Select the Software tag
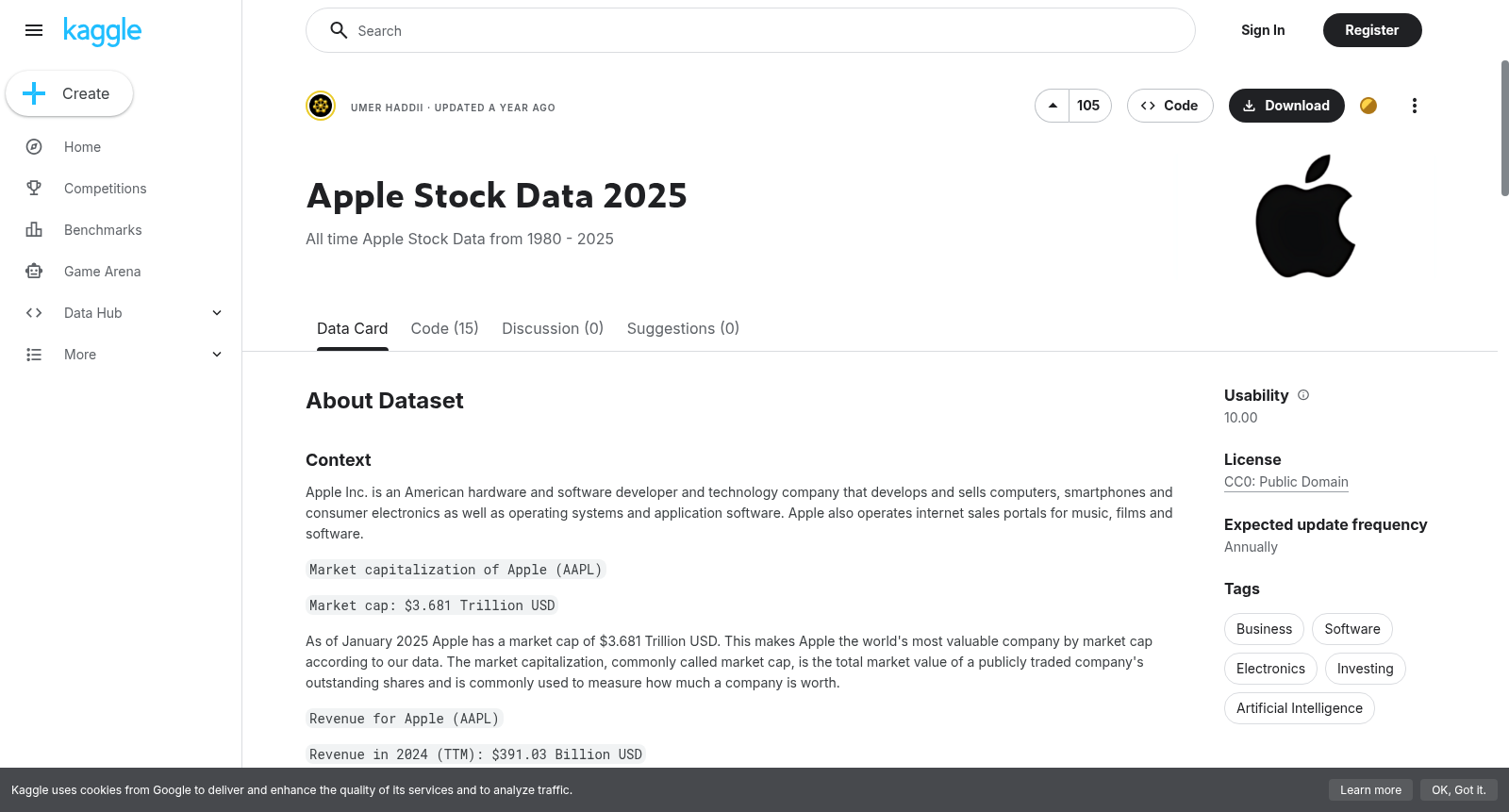1509x812 pixels. pyautogui.click(x=1352, y=629)
